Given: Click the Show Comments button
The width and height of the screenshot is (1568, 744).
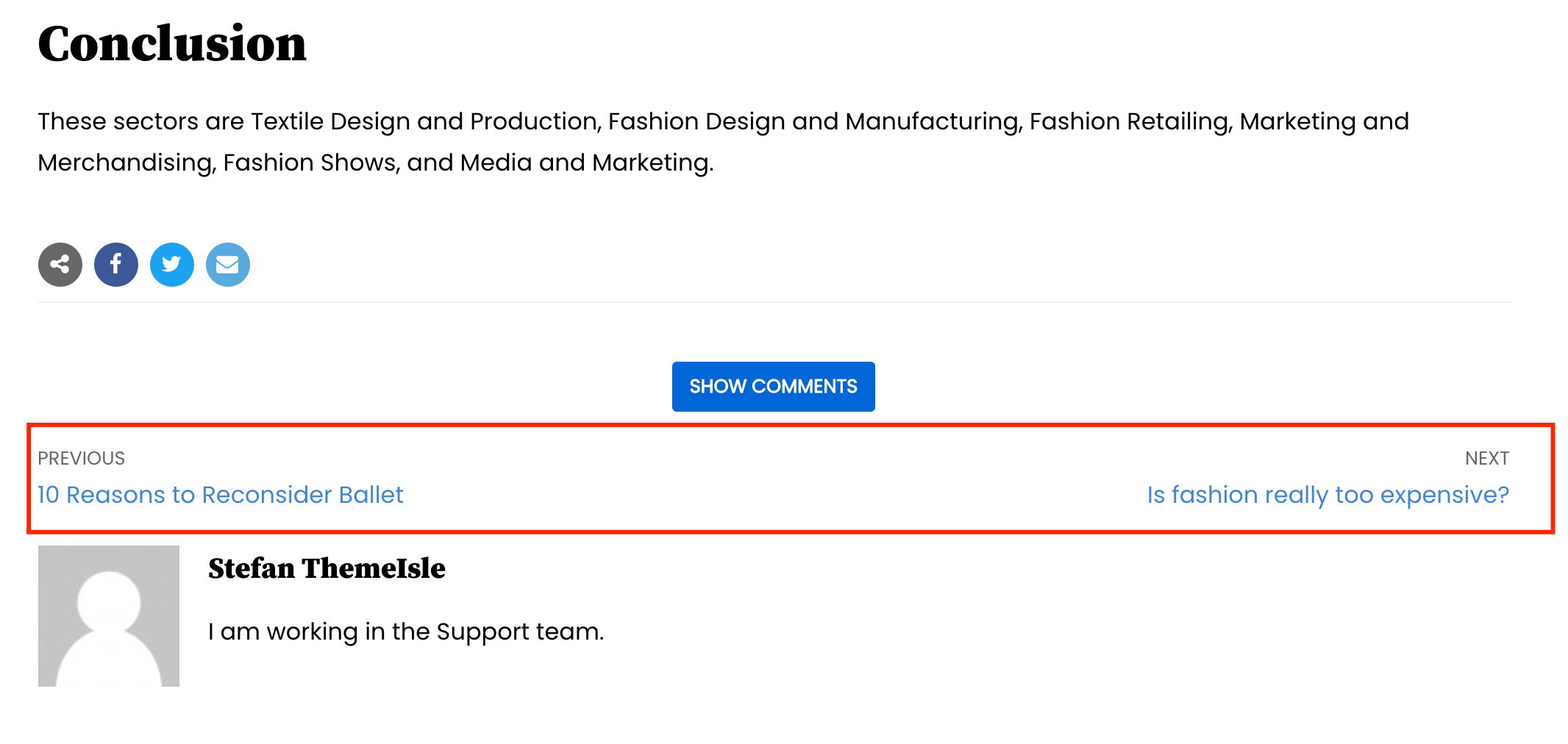Looking at the screenshot, I should tap(773, 387).
